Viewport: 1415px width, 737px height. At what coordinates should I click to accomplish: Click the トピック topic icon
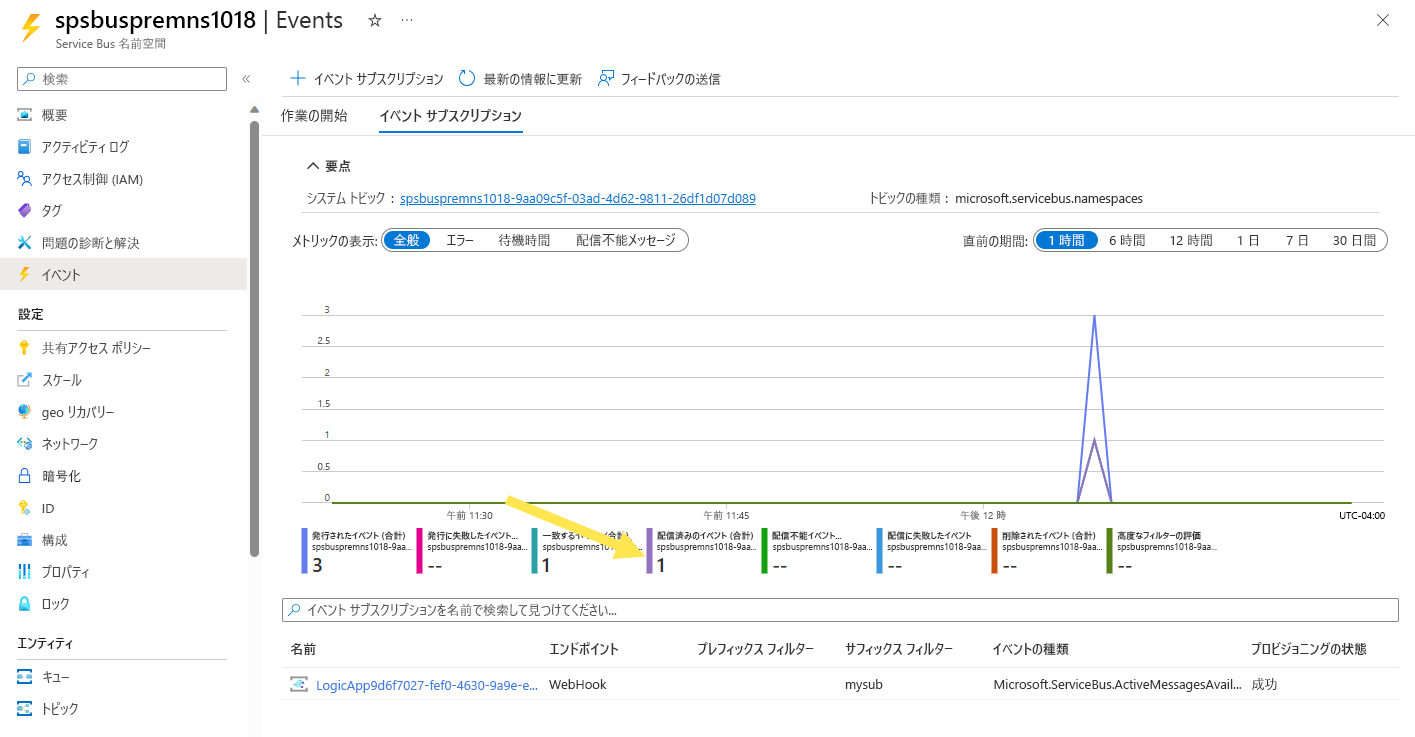[25, 709]
